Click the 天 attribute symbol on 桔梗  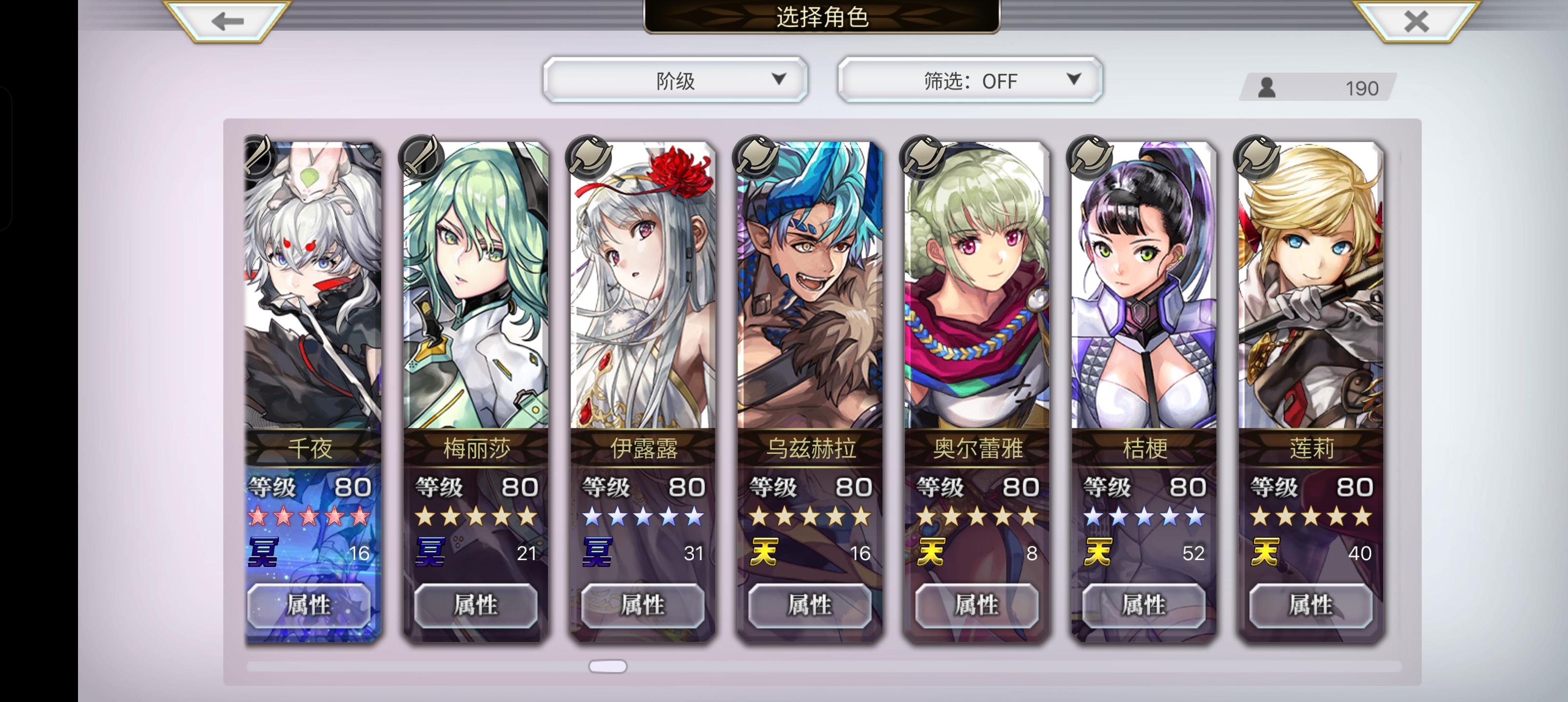pos(1098,552)
